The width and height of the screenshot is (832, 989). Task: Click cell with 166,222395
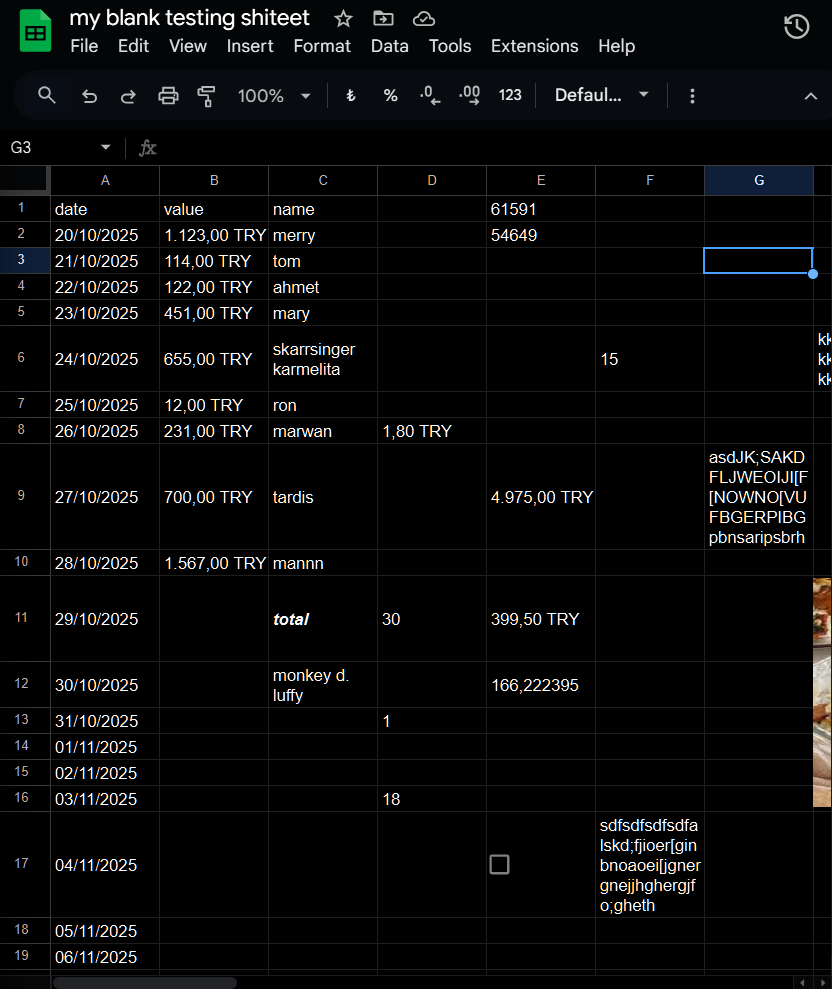tap(541, 684)
